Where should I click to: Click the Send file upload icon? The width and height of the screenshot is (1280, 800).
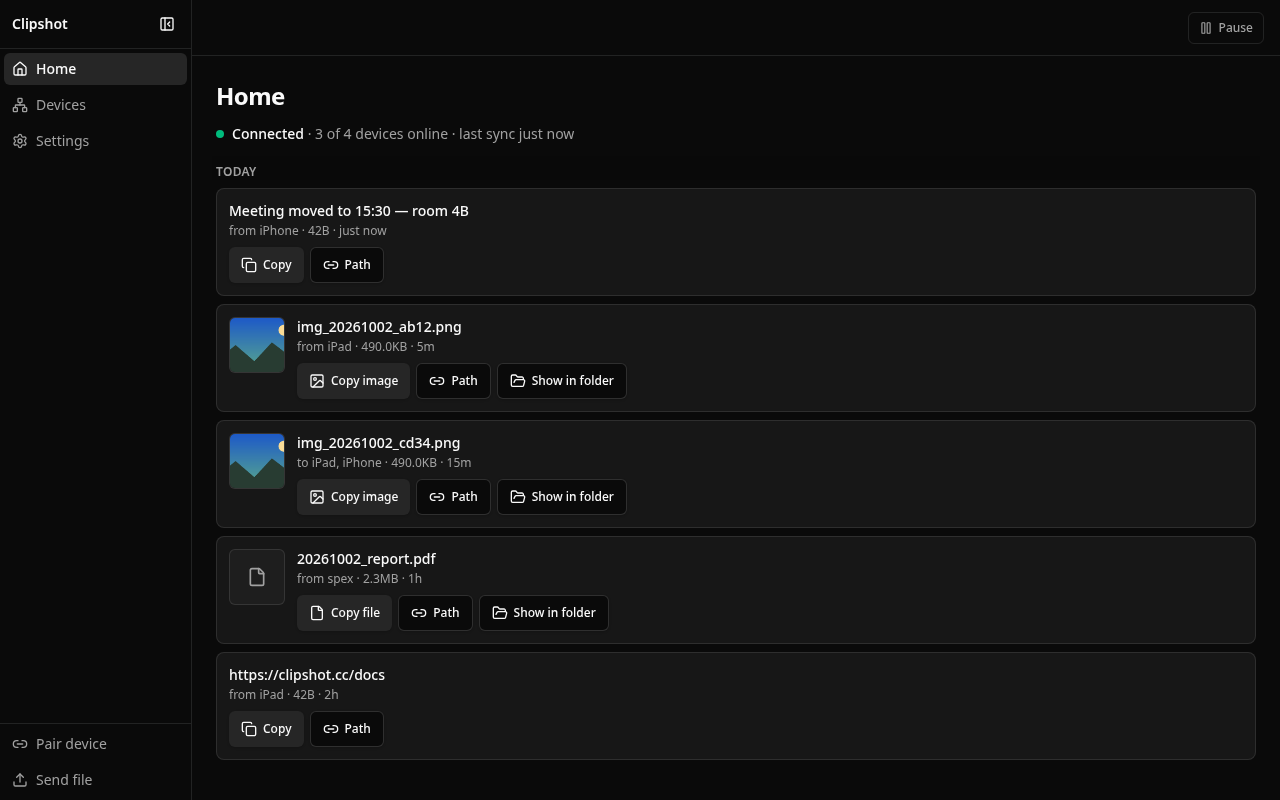click(20, 780)
